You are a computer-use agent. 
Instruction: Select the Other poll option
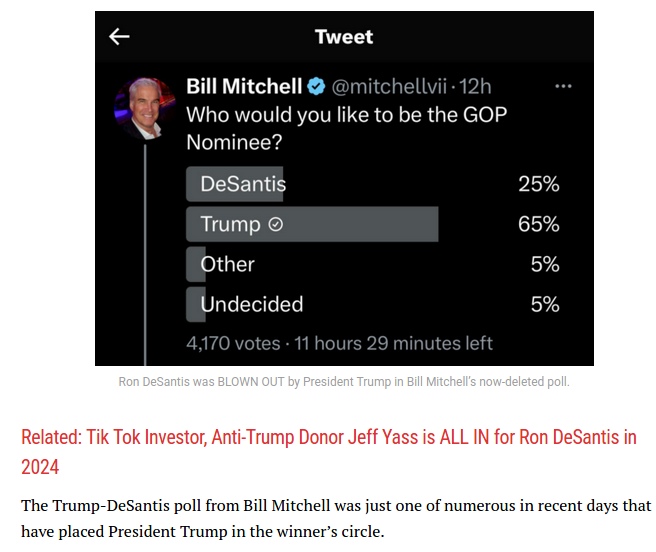click(372, 264)
